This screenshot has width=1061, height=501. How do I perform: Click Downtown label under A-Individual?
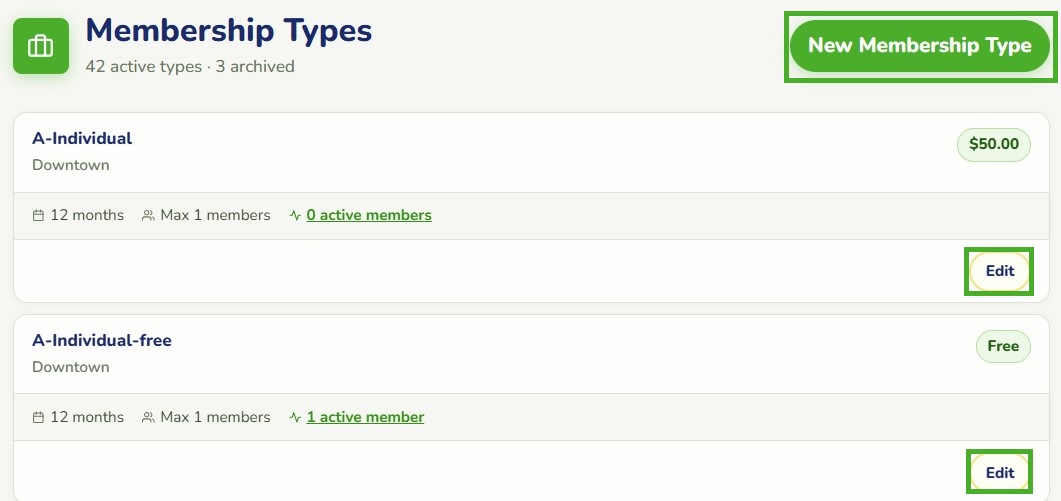click(x=70, y=165)
